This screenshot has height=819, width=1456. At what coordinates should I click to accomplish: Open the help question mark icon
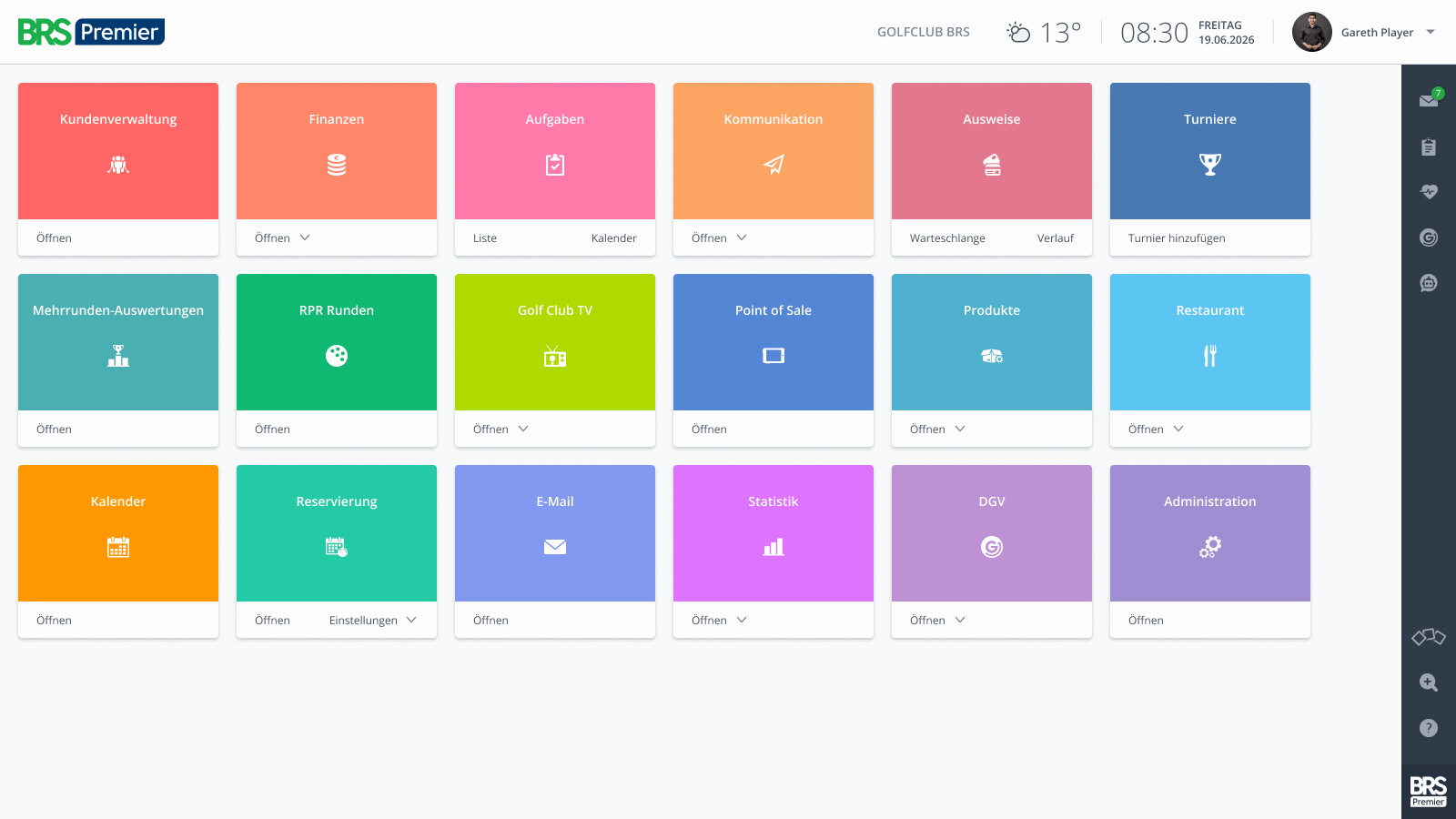pyautogui.click(x=1429, y=728)
